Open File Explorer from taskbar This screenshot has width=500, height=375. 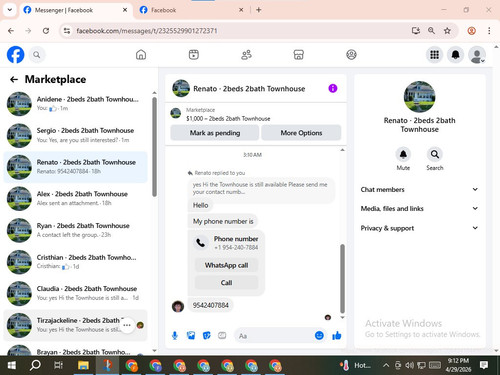[83, 365]
